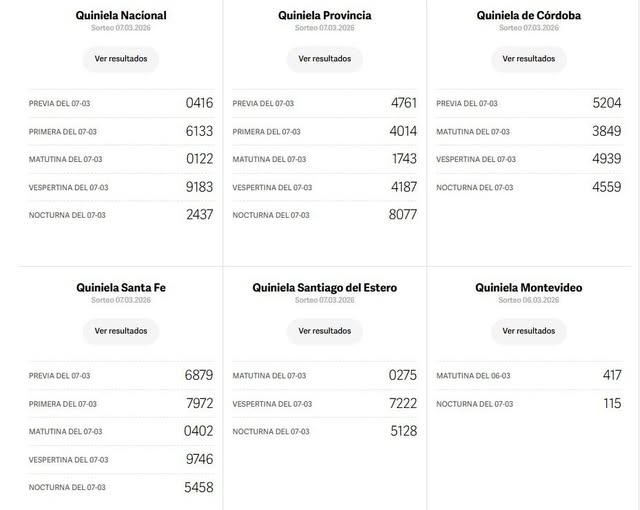Select Quiniela Santiago del Estero title

325,288
